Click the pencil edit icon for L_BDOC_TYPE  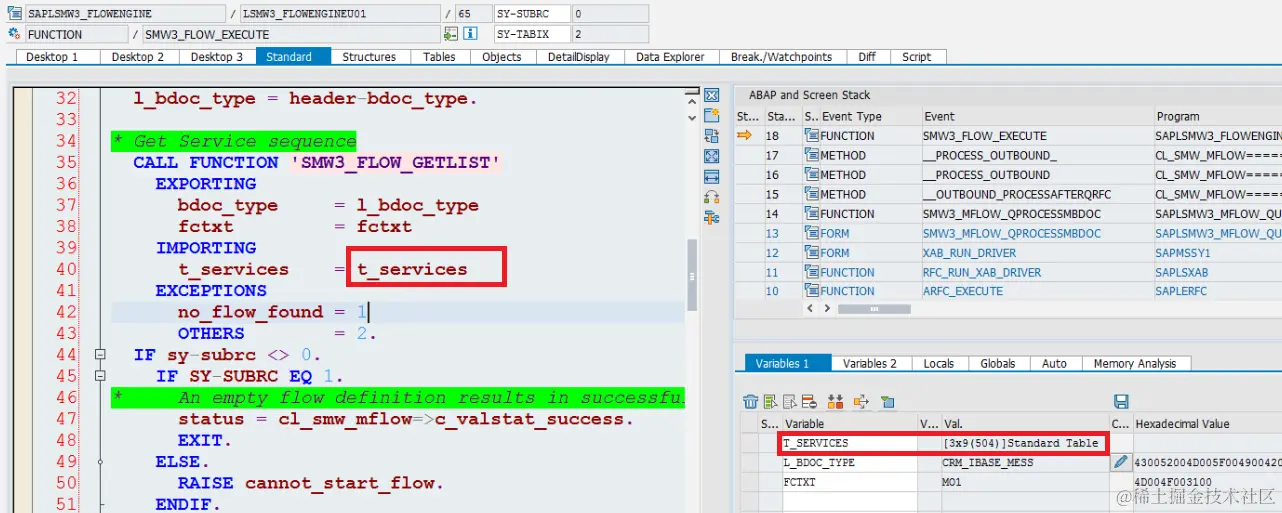[1121, 463]
